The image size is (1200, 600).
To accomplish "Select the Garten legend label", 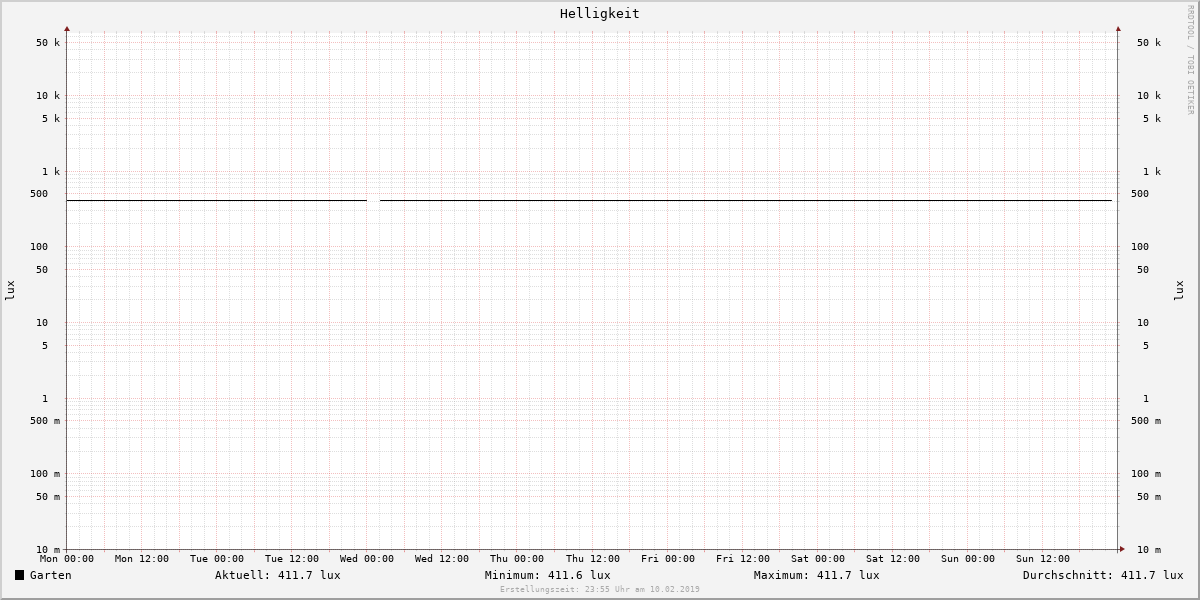I will coord(51,575).
